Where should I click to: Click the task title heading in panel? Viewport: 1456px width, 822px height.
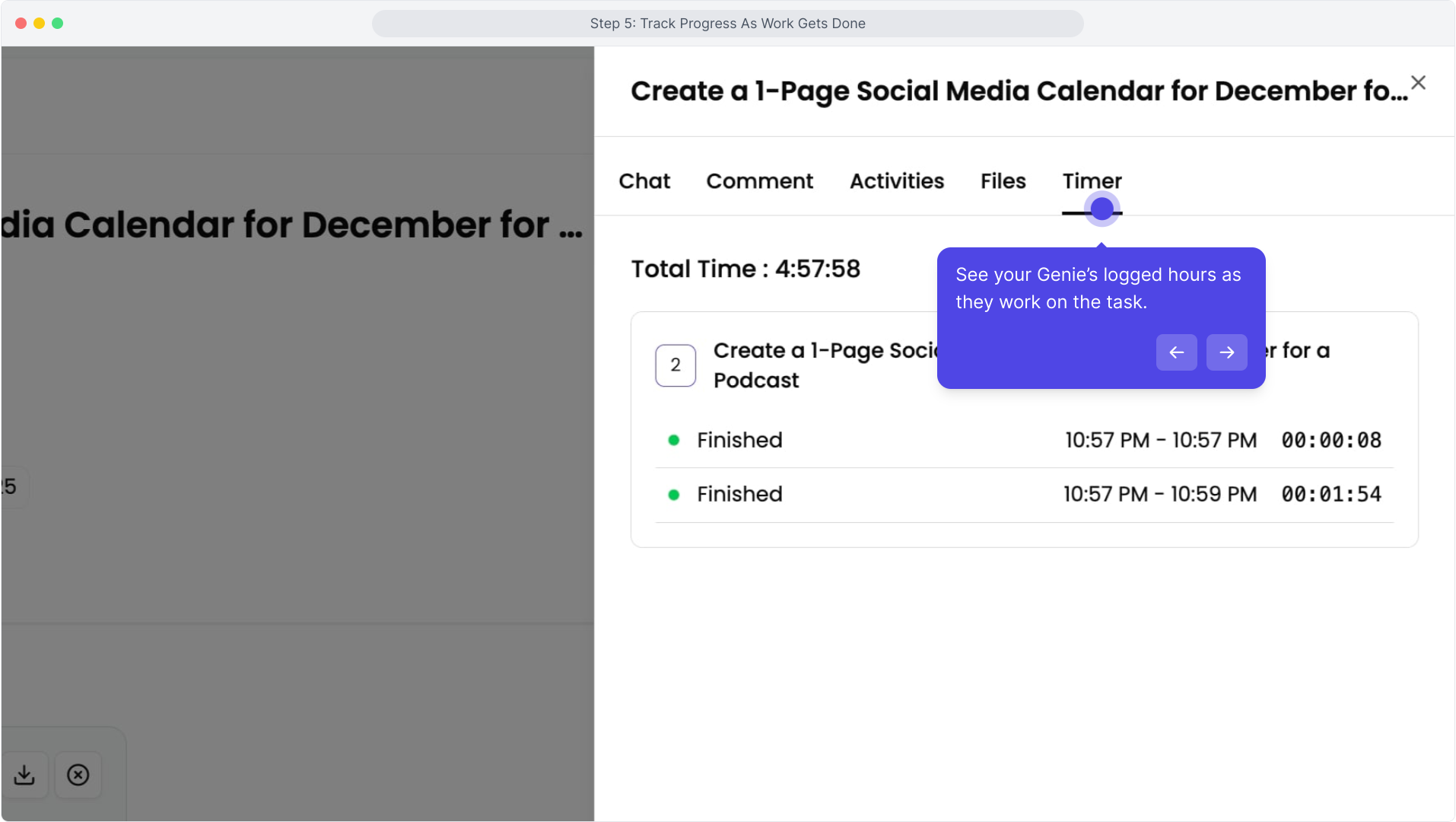point(1019,91)
